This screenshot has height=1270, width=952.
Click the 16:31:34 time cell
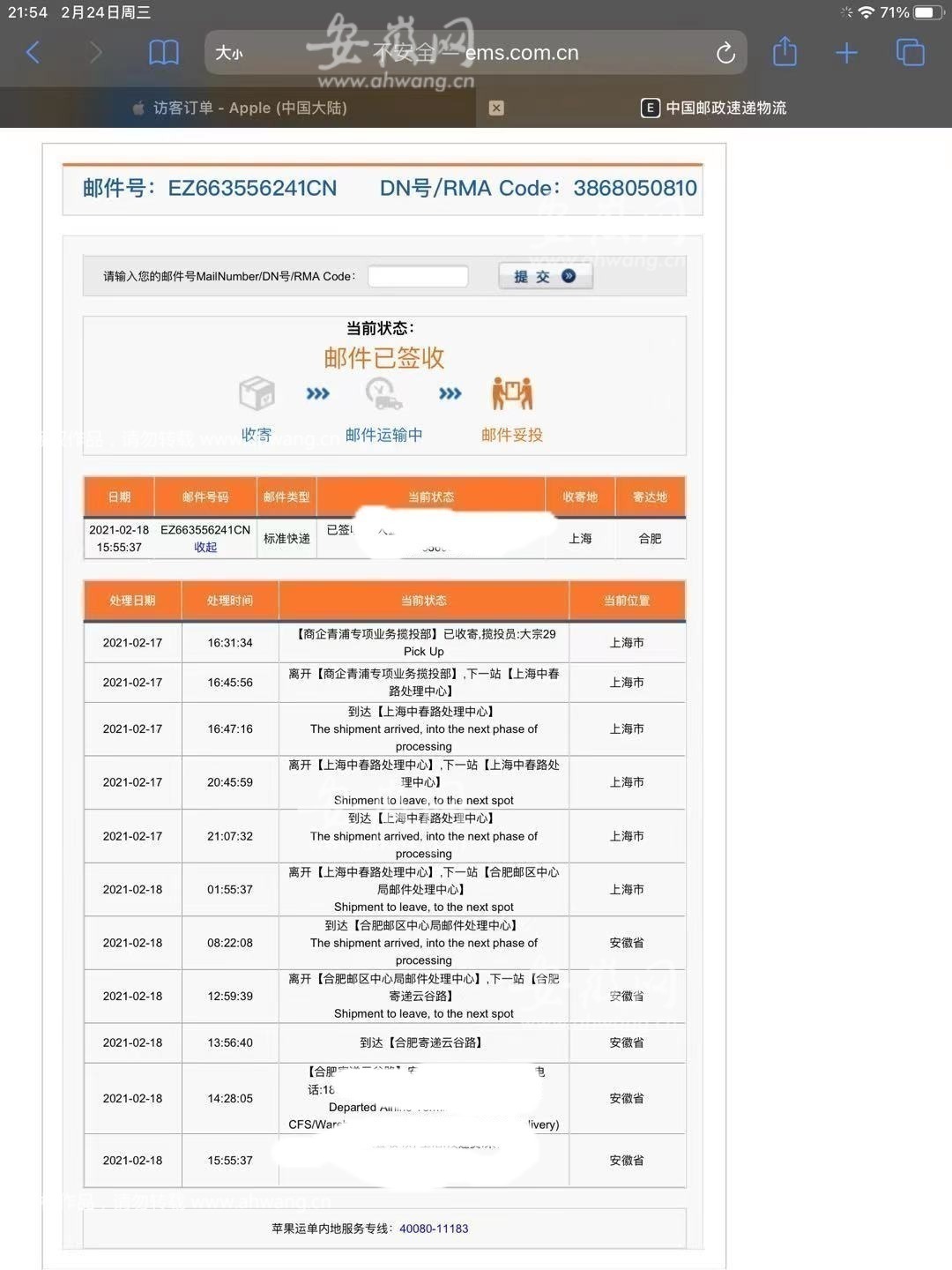click(x=230, y=643)
